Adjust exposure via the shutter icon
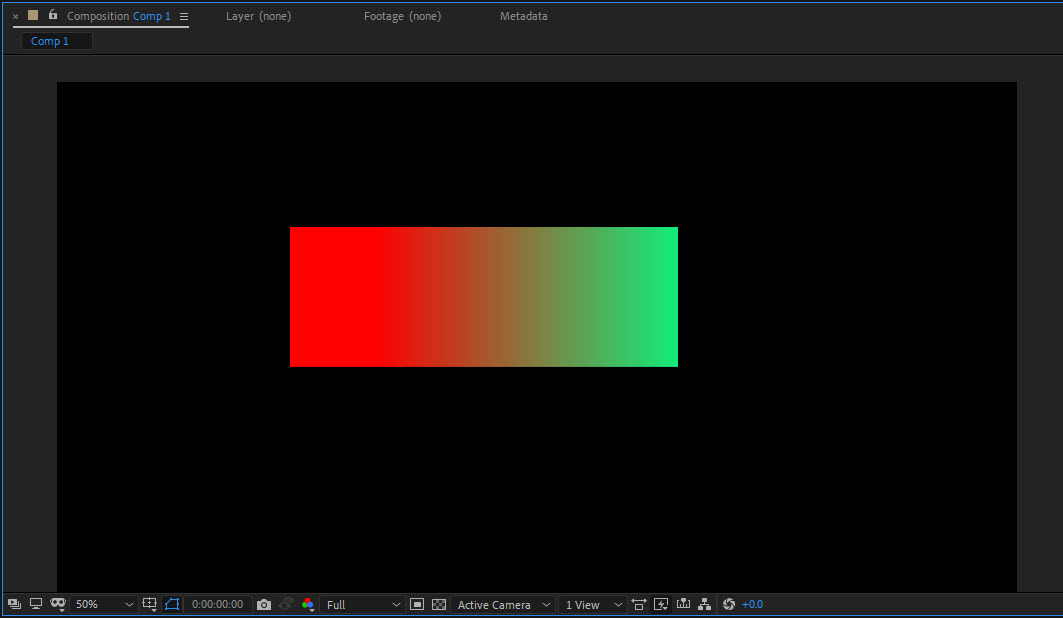Viewport: 1063px width, 618px height. [x=728, y=604]
